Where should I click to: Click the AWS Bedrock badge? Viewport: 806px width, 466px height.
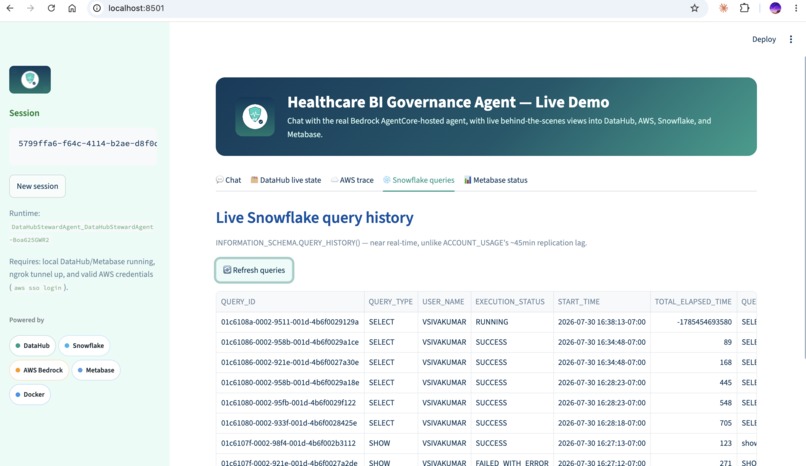coord(39,370)
